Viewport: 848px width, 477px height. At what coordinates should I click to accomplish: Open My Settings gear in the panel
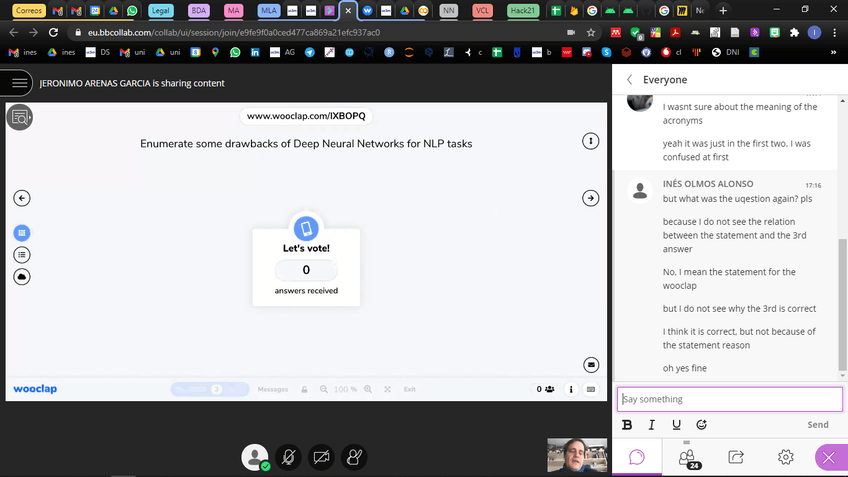[786, 457]
